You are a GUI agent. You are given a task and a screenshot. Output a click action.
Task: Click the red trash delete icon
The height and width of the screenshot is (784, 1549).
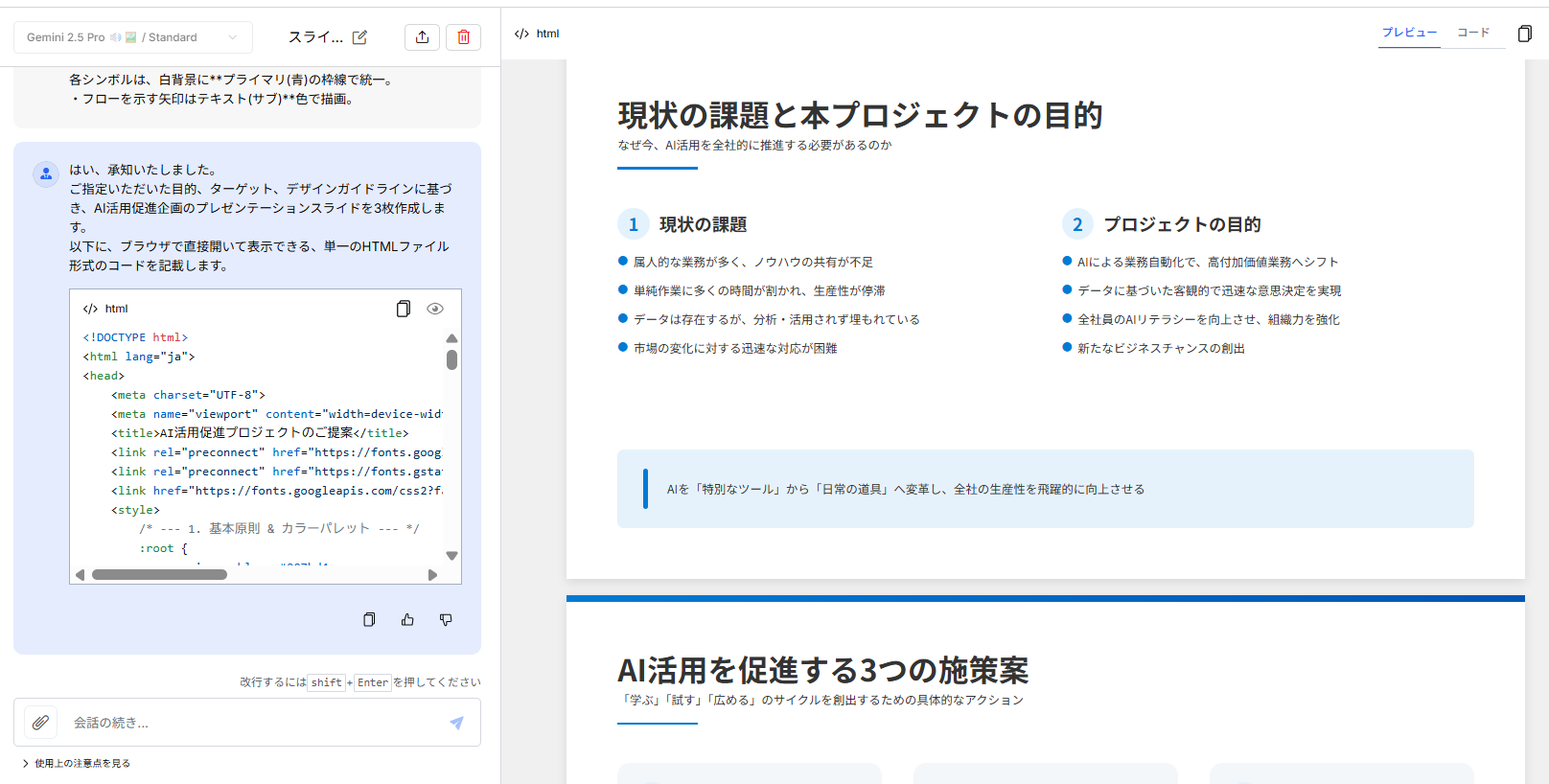(463, 37)
